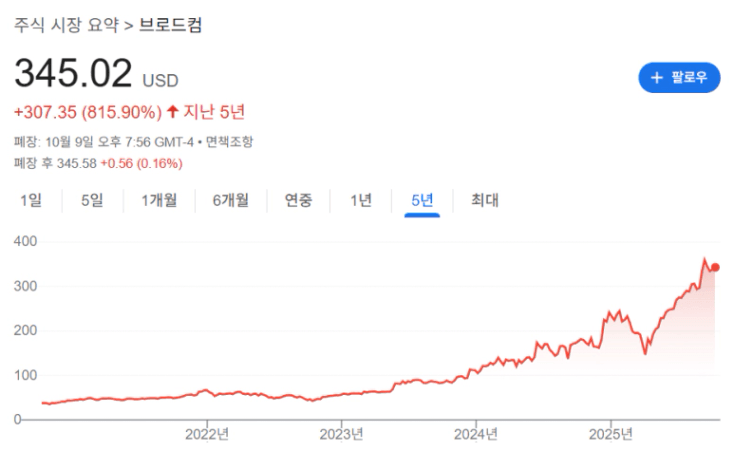The width and height of the screenshot is (734, 451).
Task: Click the 345.02 stock price
Action: (x=73, y=74)
